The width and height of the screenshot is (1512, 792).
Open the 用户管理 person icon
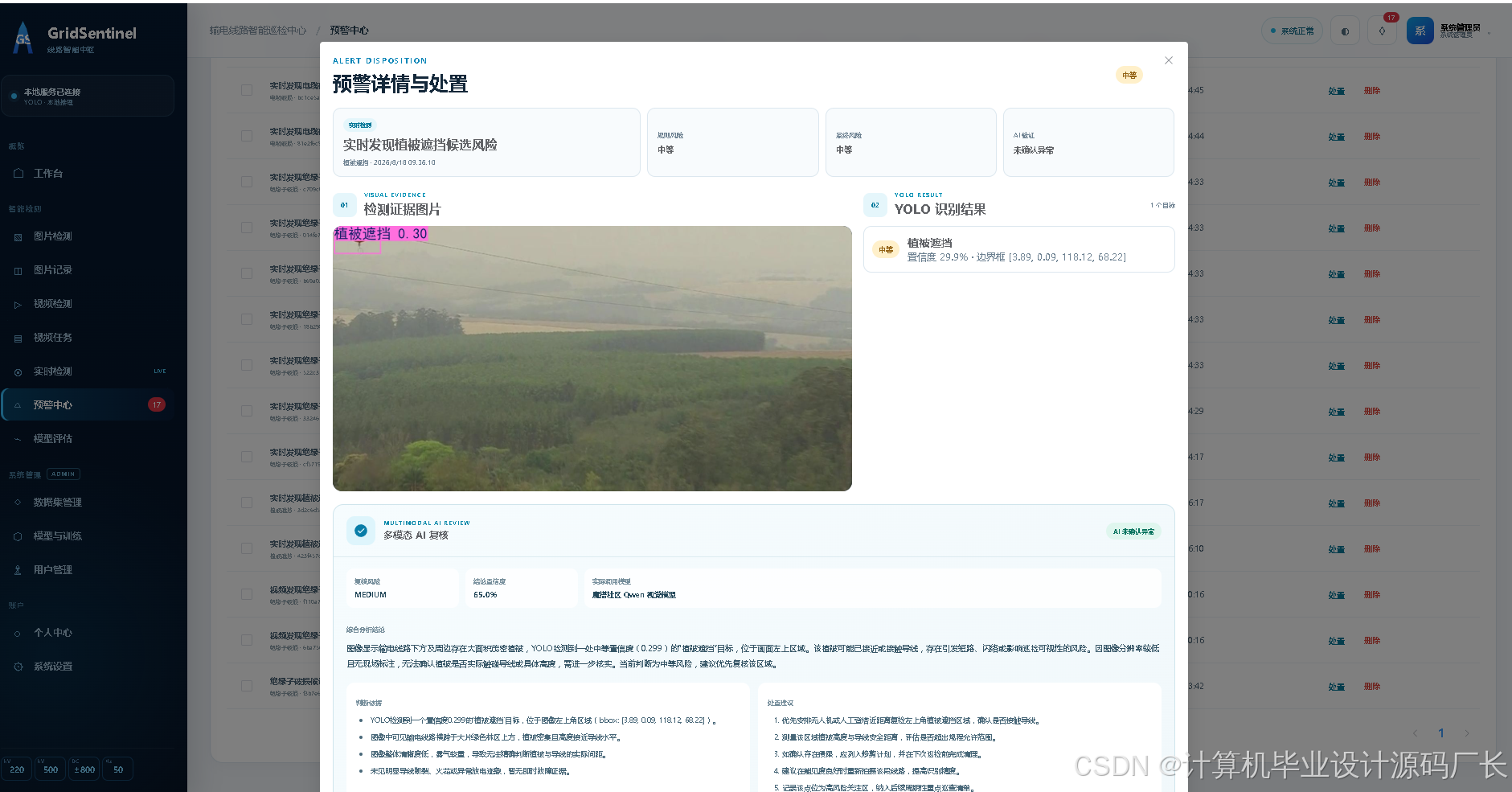[18, 570]
